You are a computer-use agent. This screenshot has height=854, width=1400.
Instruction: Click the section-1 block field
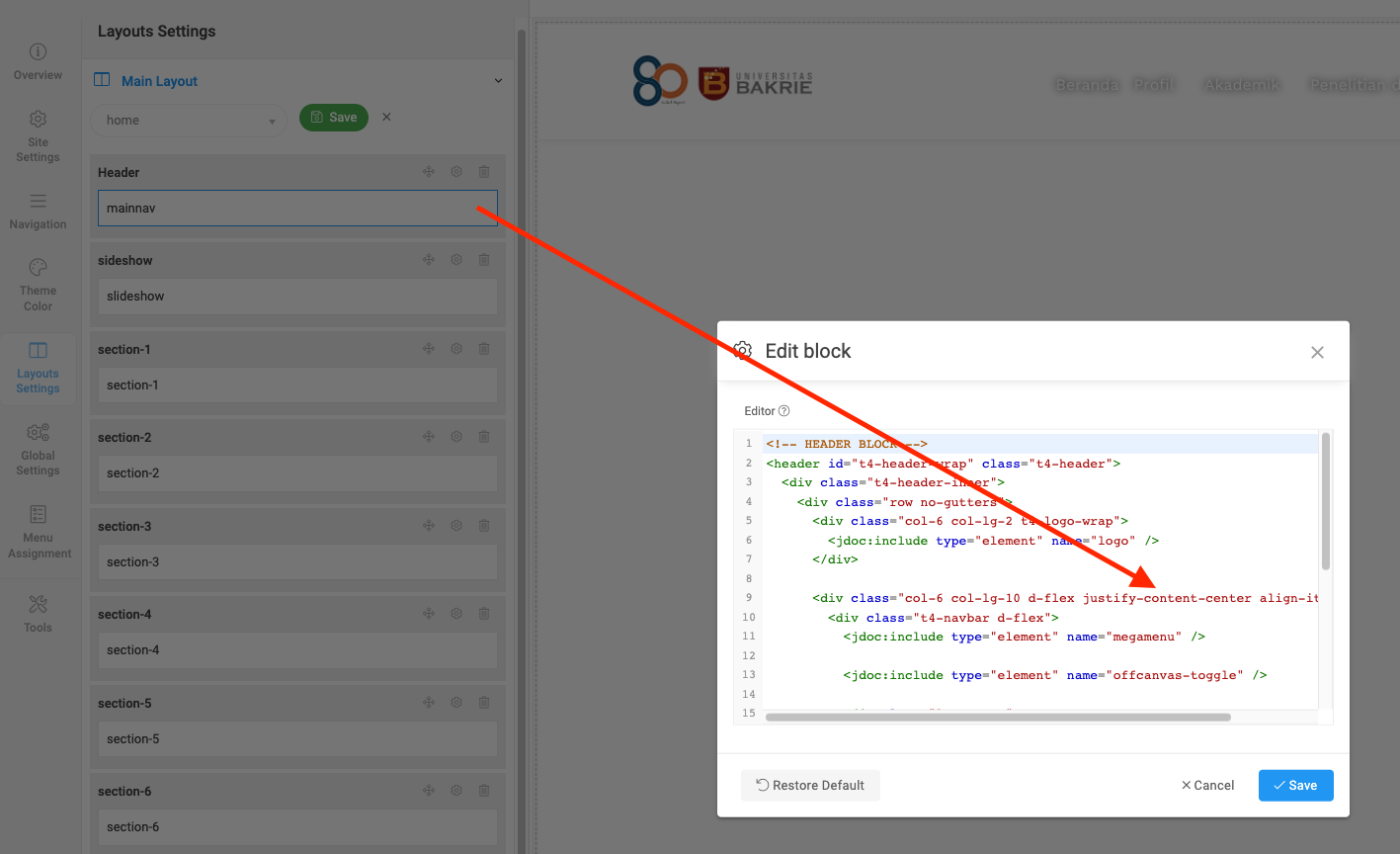(x=297, y=385)
